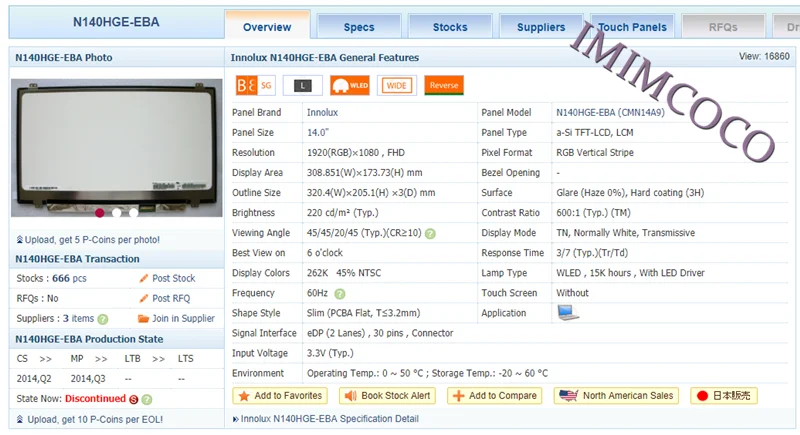
Task: Click Post Stock link
Action: click(173, 278)
